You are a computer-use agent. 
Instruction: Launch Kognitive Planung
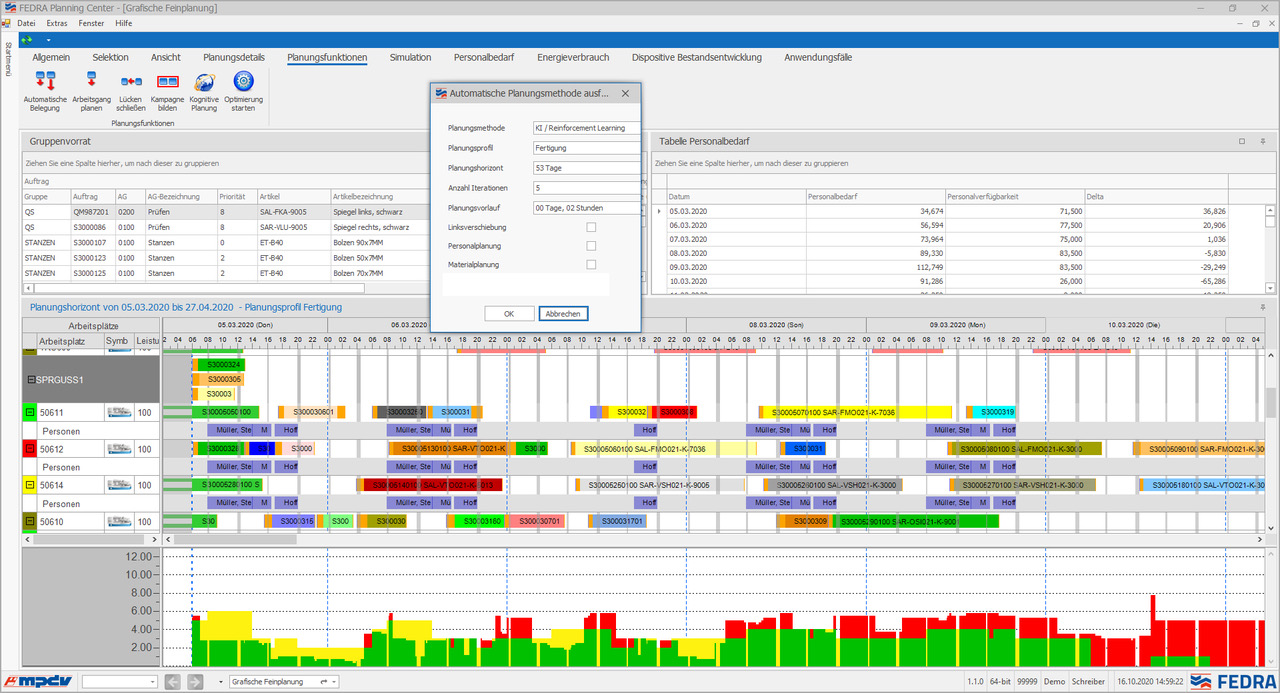pos(204,90)
